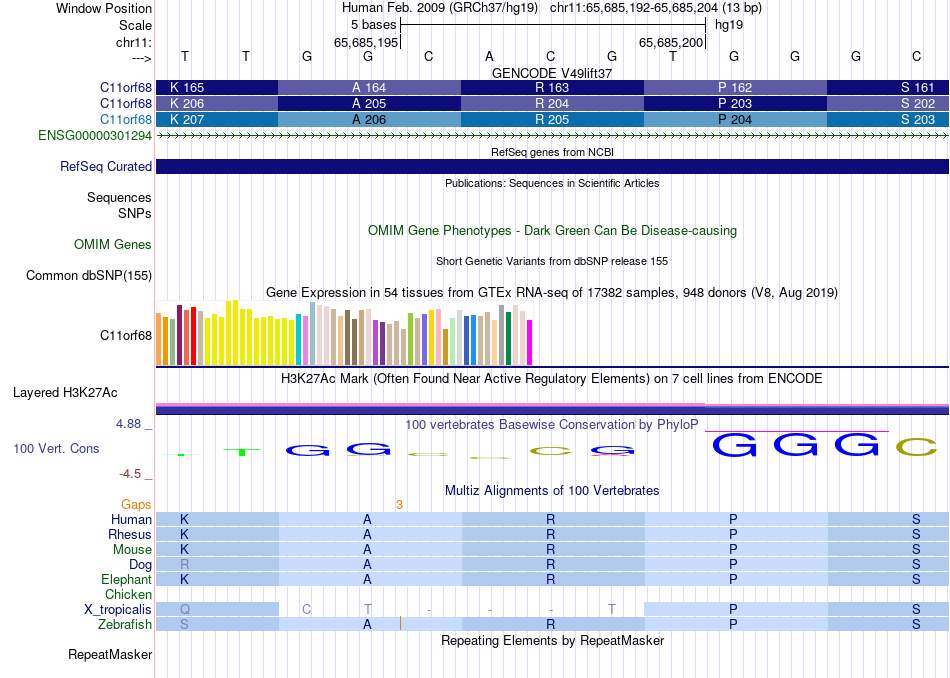Click the X_tropicalis species label

[x=118, y=610]
